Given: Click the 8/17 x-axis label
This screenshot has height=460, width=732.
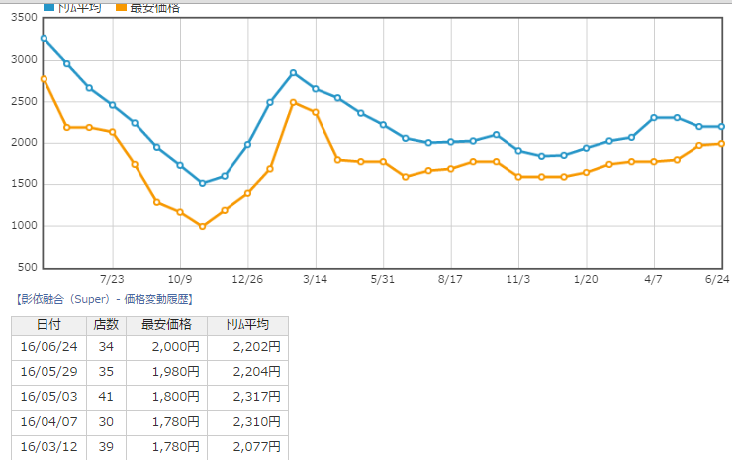Looking at the screenshot, I should [x=450, y=280].
